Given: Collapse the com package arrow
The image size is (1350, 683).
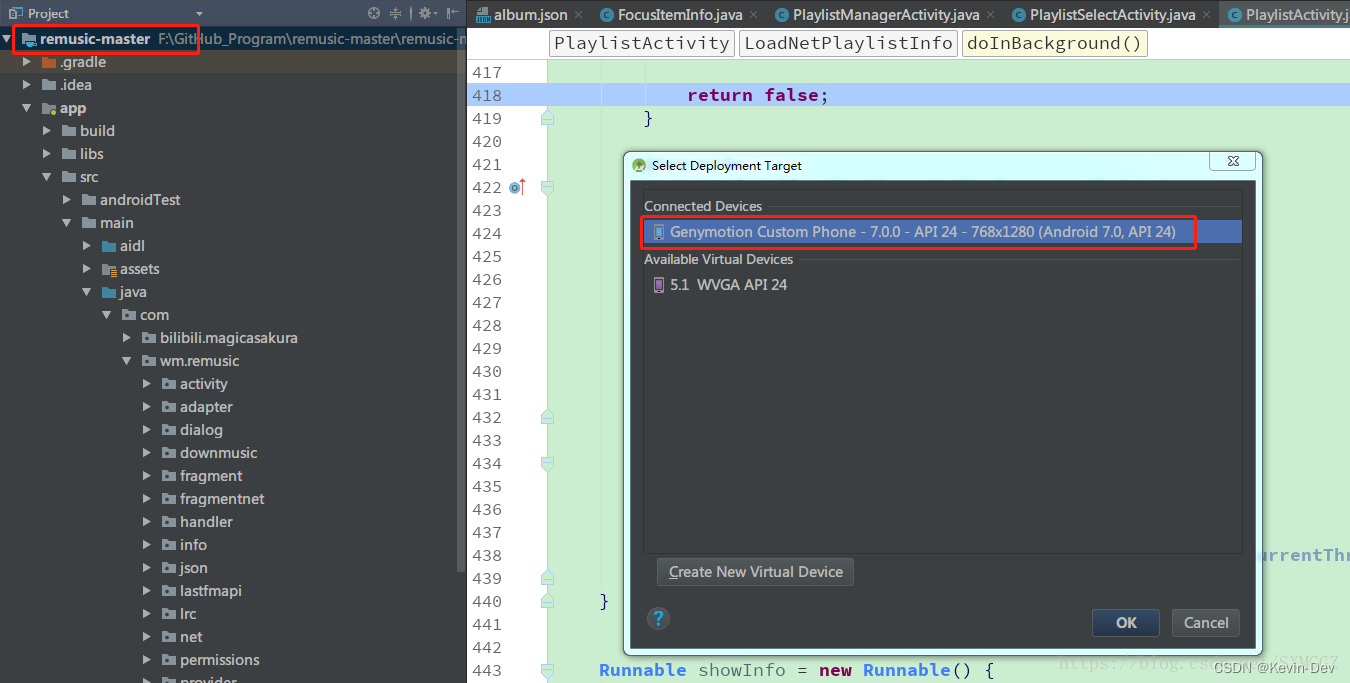Looking at the screenshot, I should (x=107, y=315).
